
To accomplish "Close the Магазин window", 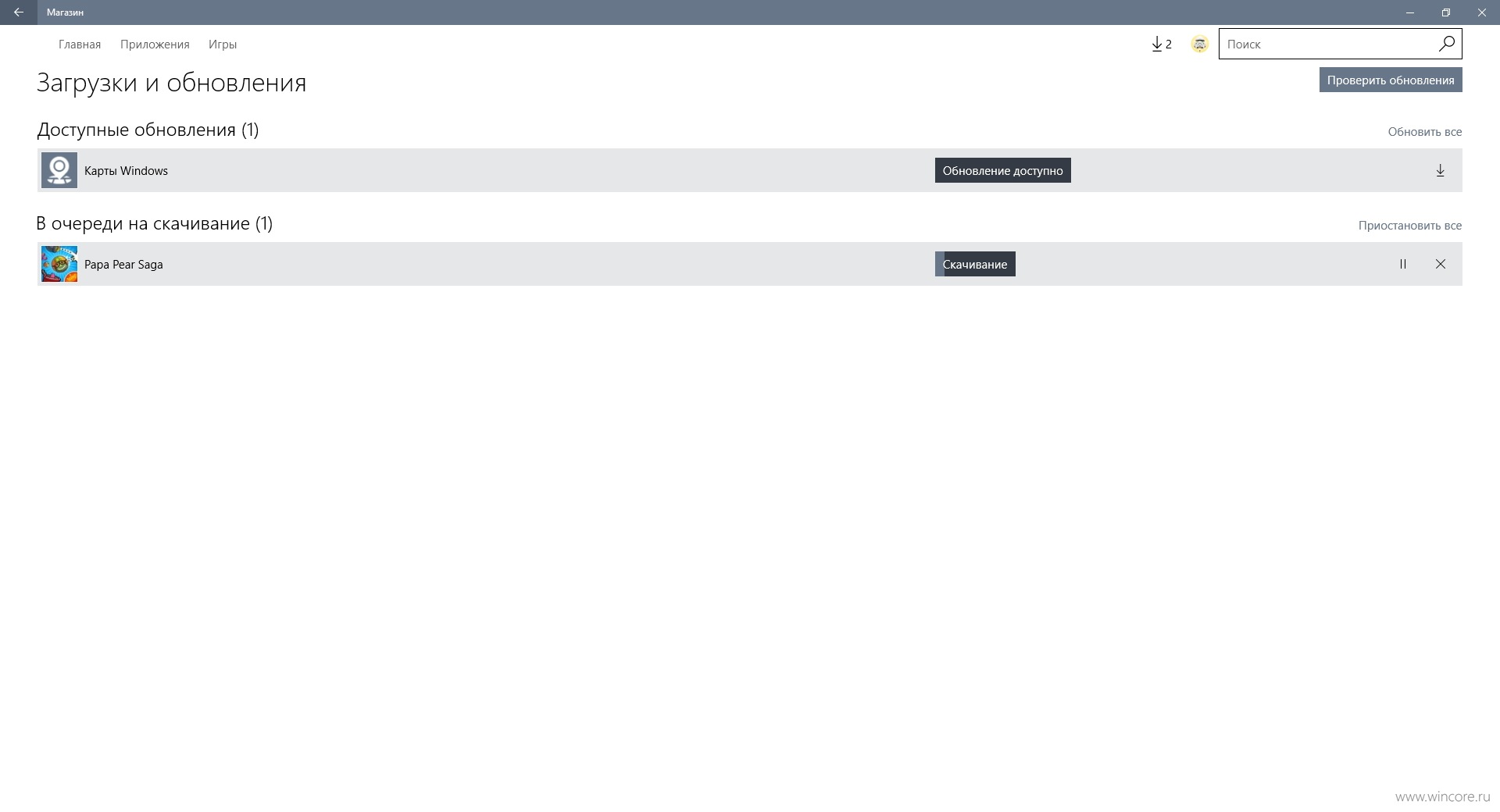I will tap(1482, 12).
